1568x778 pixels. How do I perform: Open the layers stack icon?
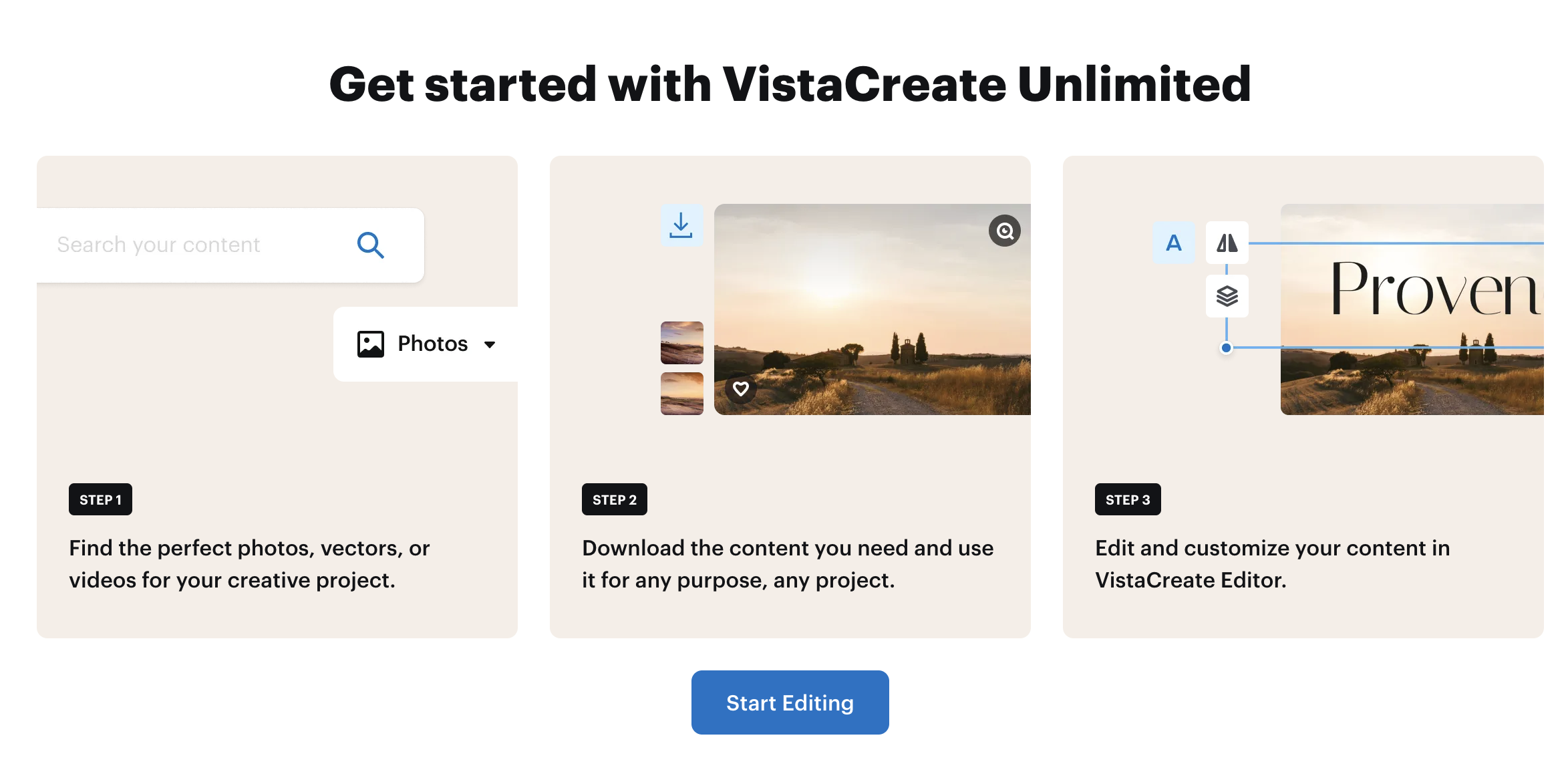tap(1227, 295)
